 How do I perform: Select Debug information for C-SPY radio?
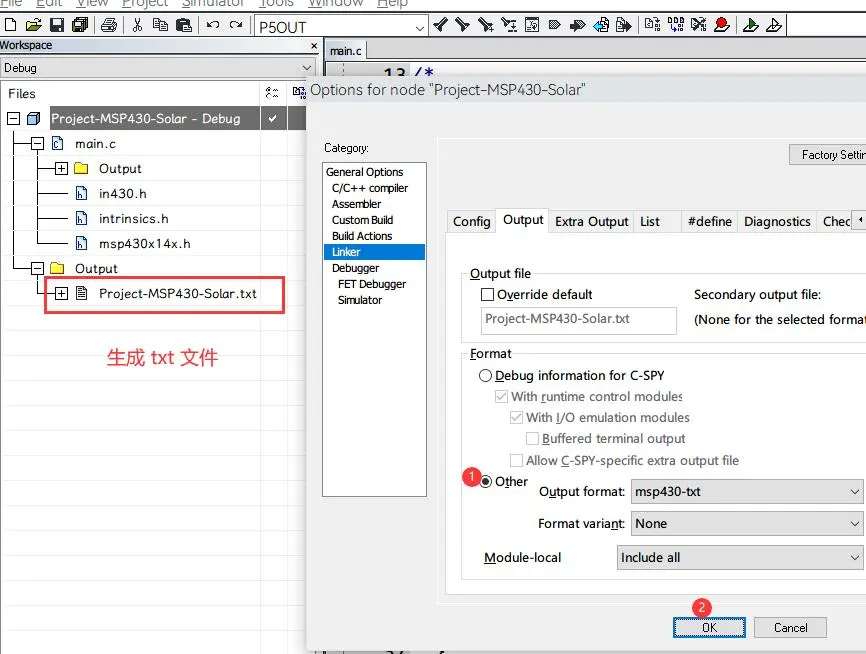pos(486,376)
